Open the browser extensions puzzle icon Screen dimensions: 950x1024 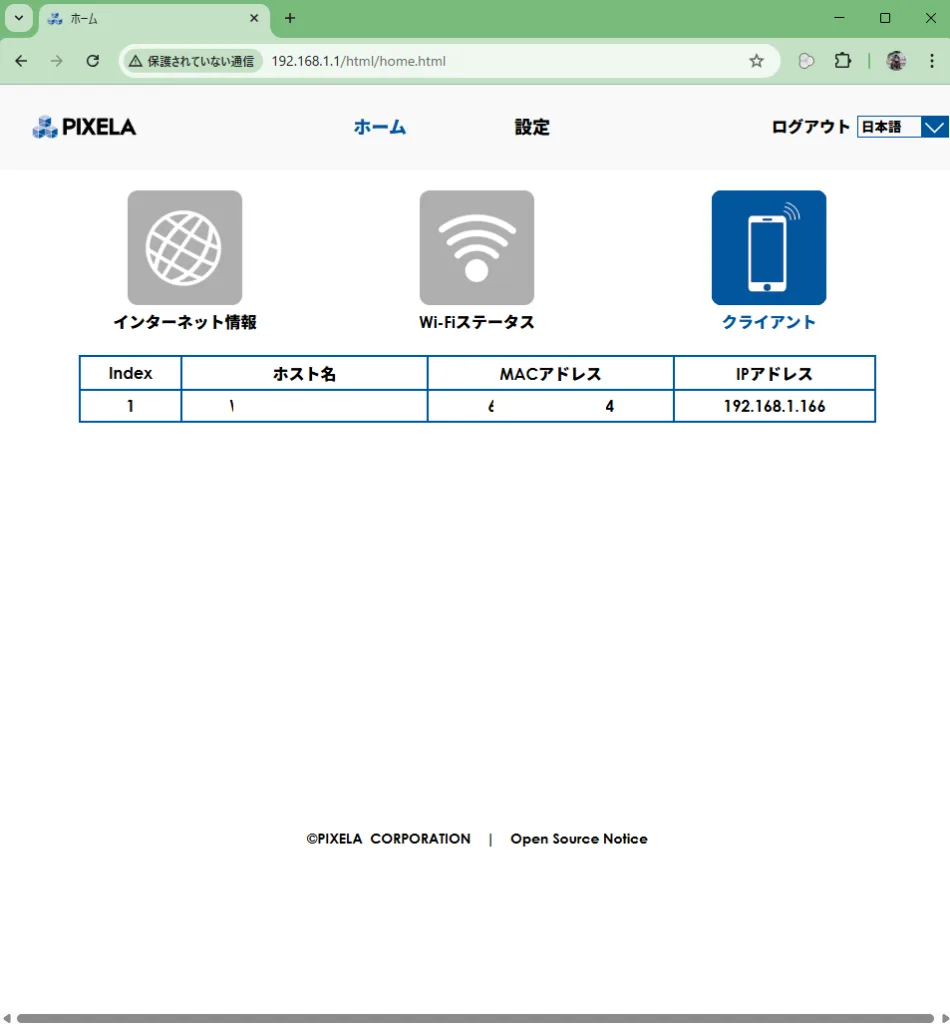point(843,61)
